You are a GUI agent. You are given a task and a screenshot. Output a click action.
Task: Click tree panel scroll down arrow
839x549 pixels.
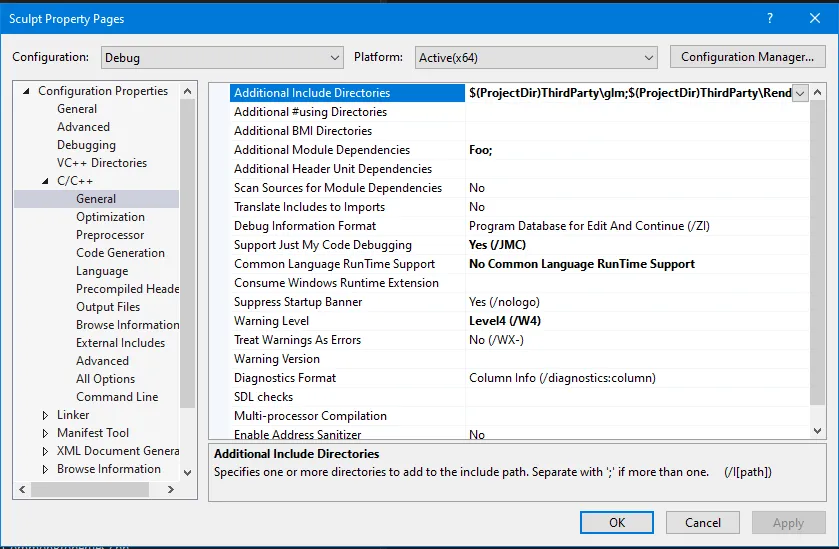[187, 472]
